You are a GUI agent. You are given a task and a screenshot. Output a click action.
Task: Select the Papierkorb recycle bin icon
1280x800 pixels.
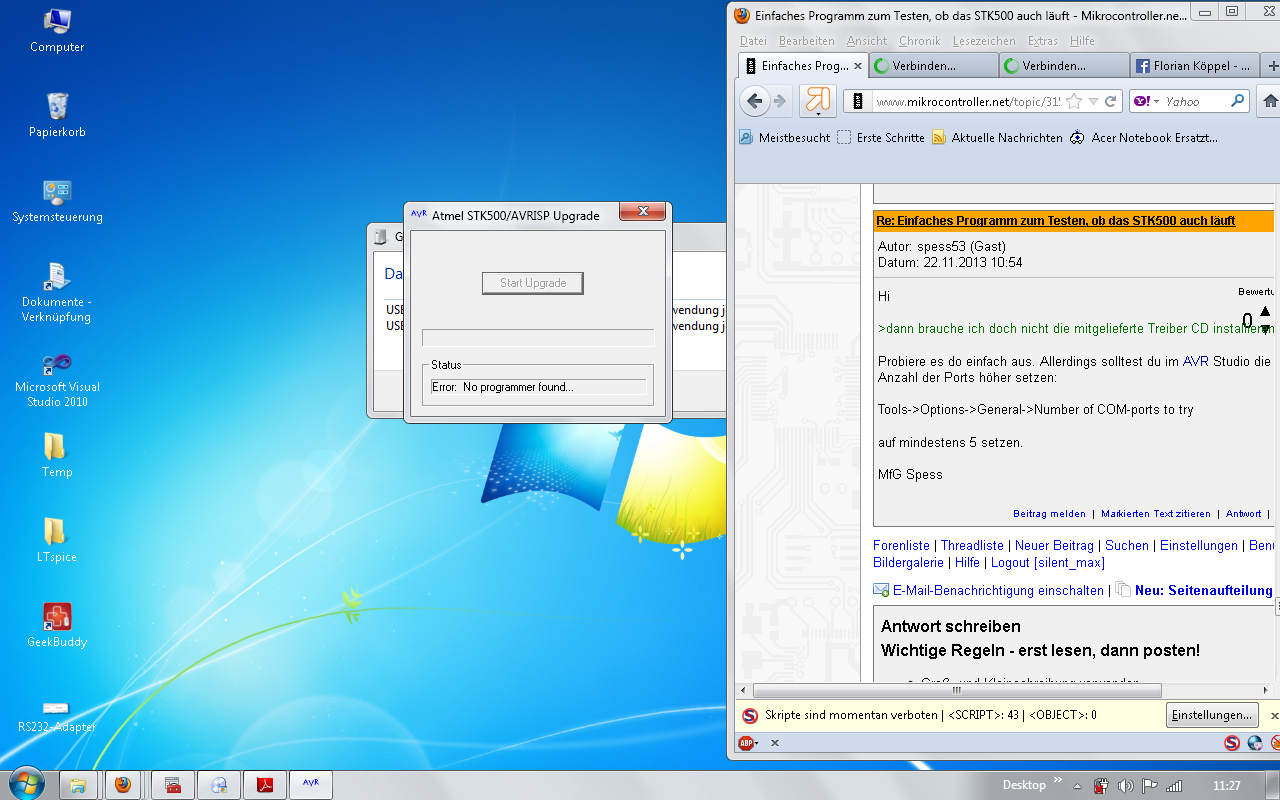click(x=57, y=115)
